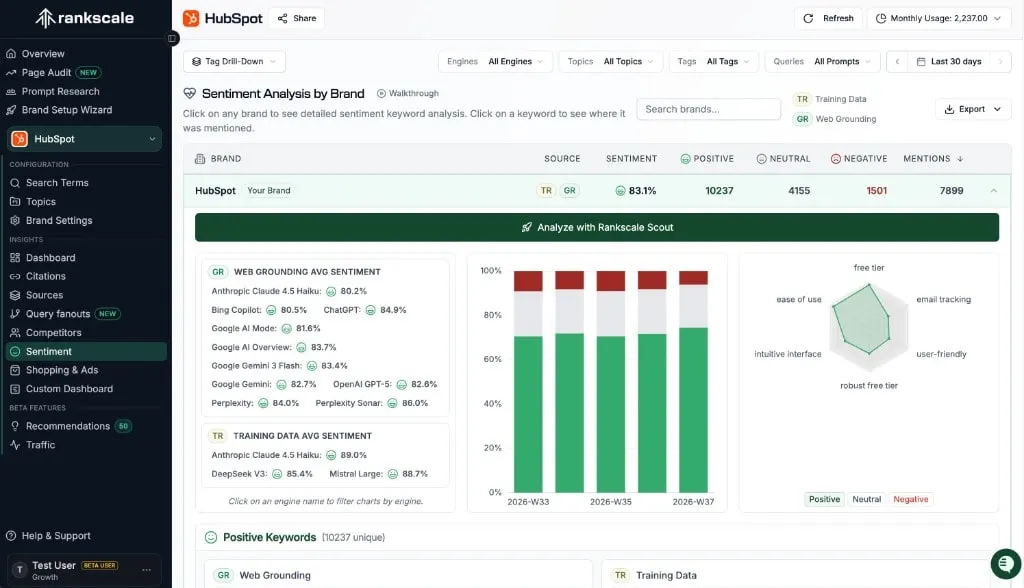Viewport: 1024px width, 588px height.
Task: Click the TR source badge in HubSpot row
Action: pyautogui.click(x=546, y=191)
